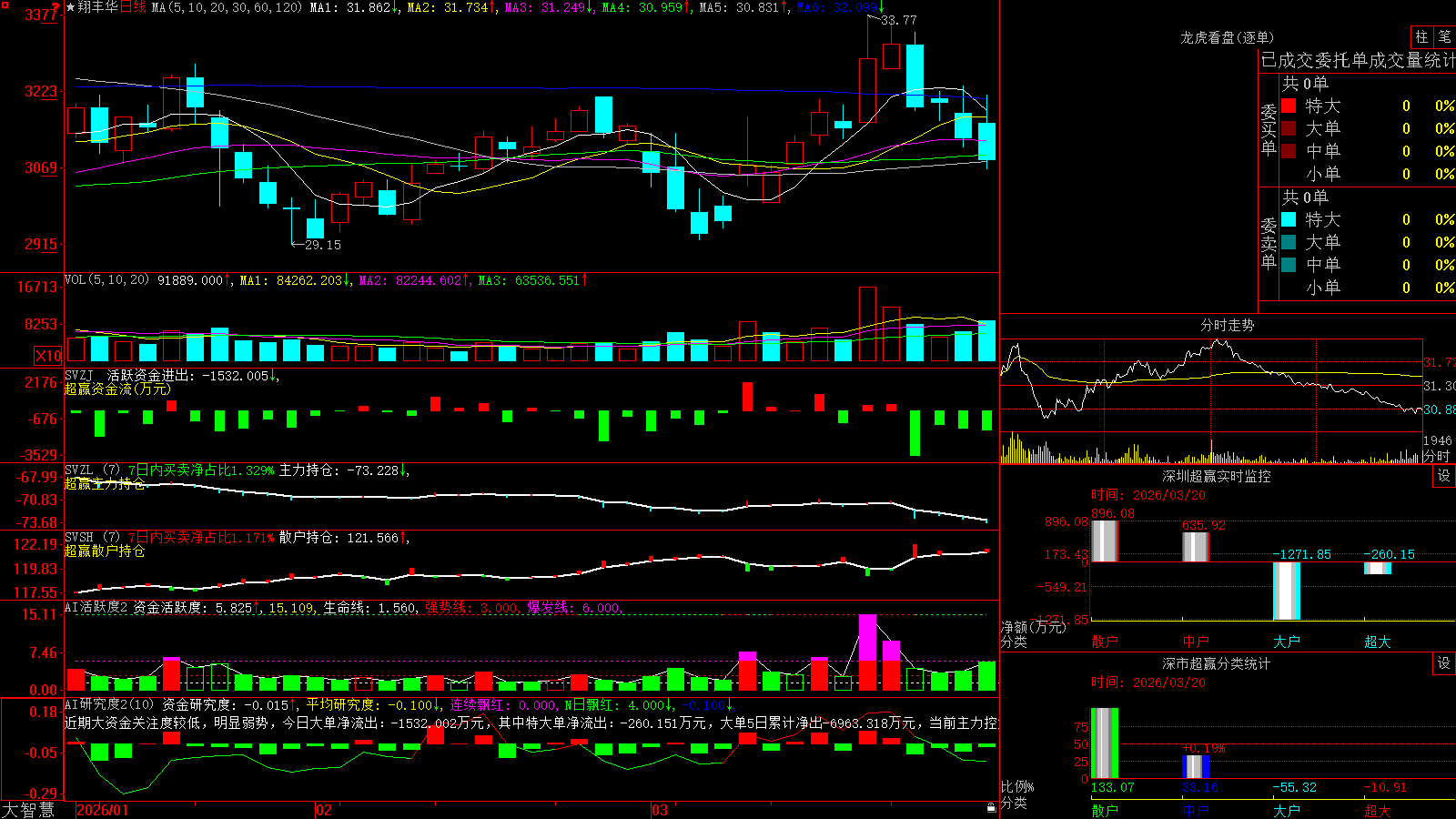Screen dimensions: 1456x819
Task: Click the 超大 bar valued -260.15
Action: [x=1377, y=569]
